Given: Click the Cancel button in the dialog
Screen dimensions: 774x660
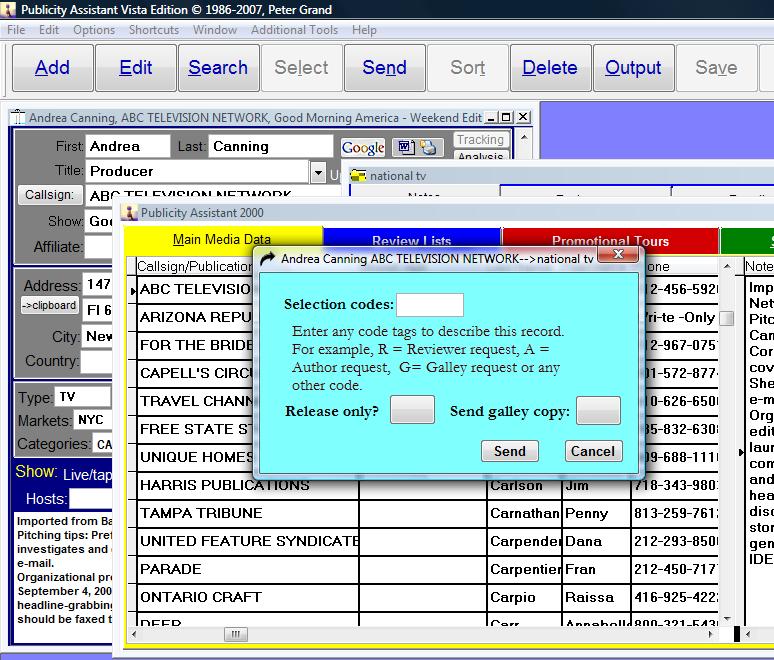Looking at the screenshot, I should coord(593,451).
